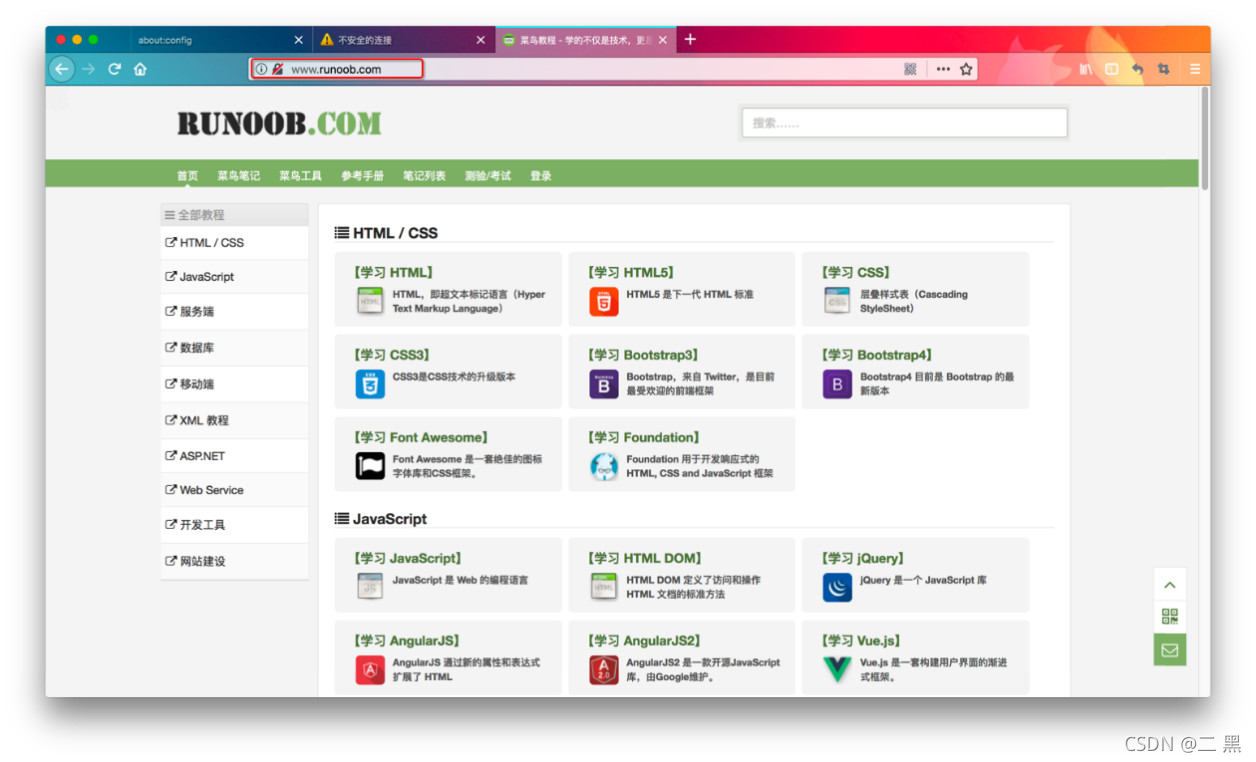Click the Bootstrap3 purple B icon
1256x762 pixels.
[x=604, y=384]
